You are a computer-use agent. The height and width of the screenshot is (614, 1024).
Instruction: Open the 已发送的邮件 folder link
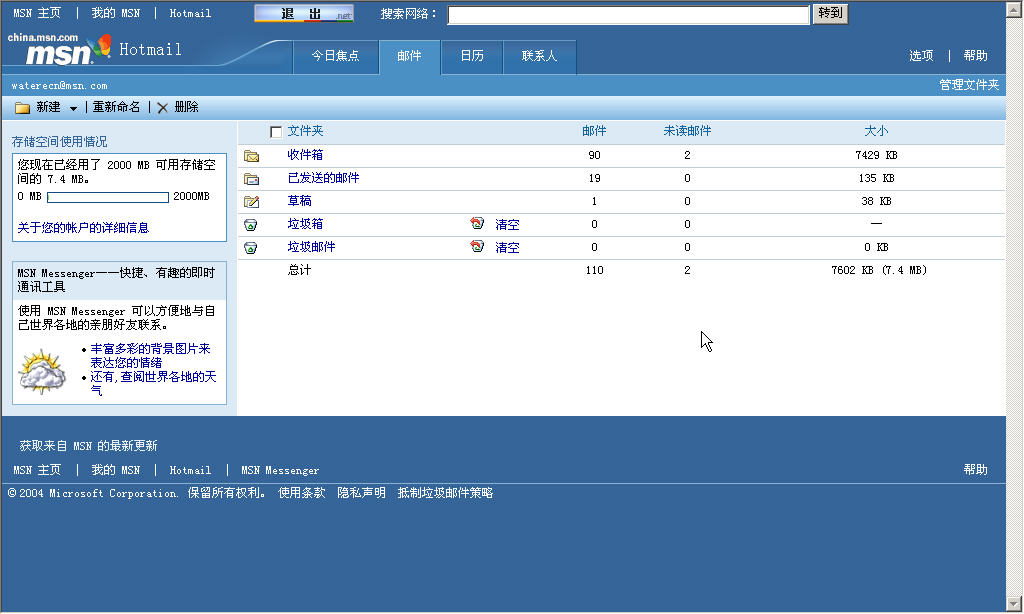(323, 178)
